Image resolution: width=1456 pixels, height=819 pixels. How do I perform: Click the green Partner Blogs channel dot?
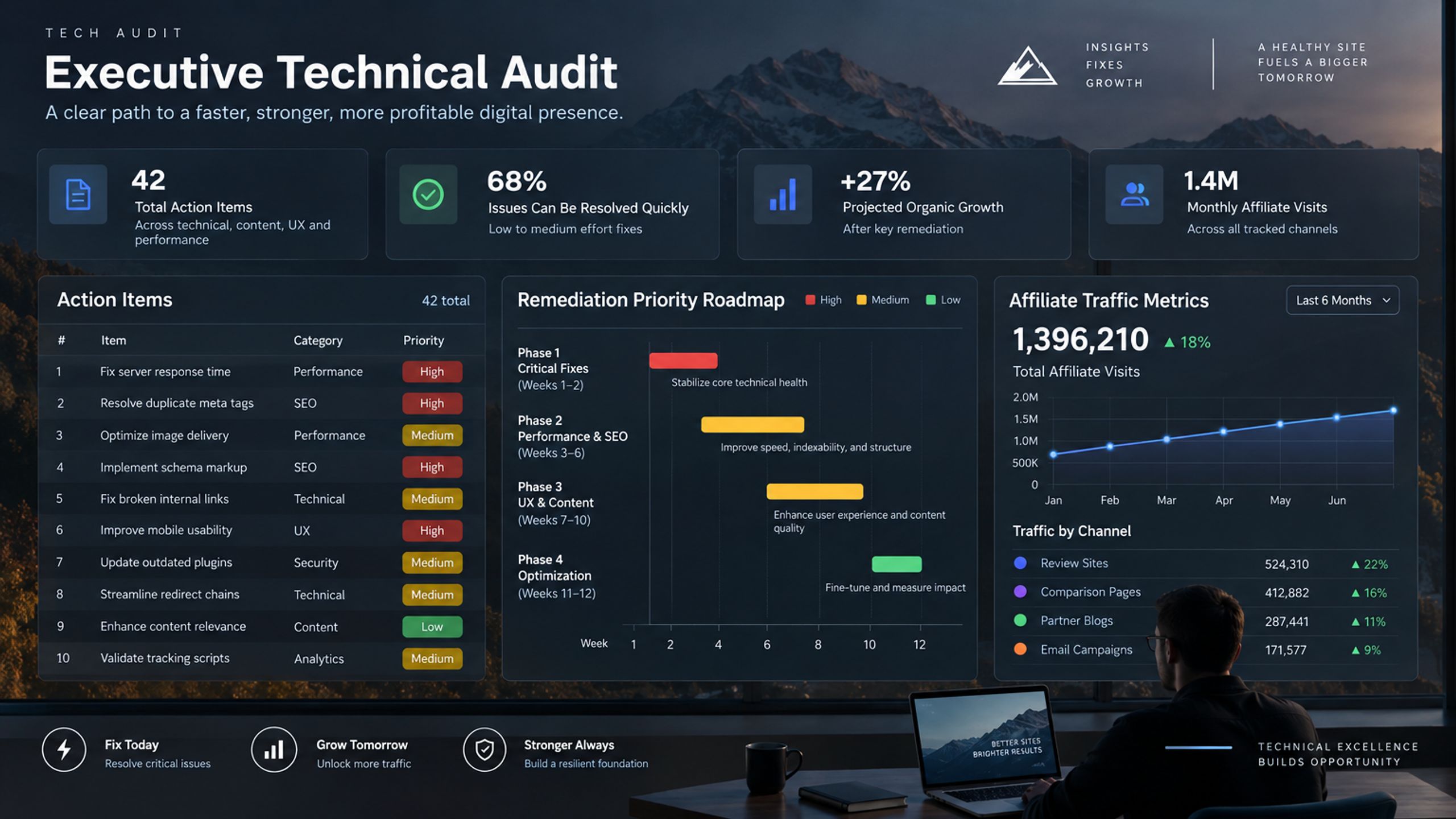click(1020, 621)
